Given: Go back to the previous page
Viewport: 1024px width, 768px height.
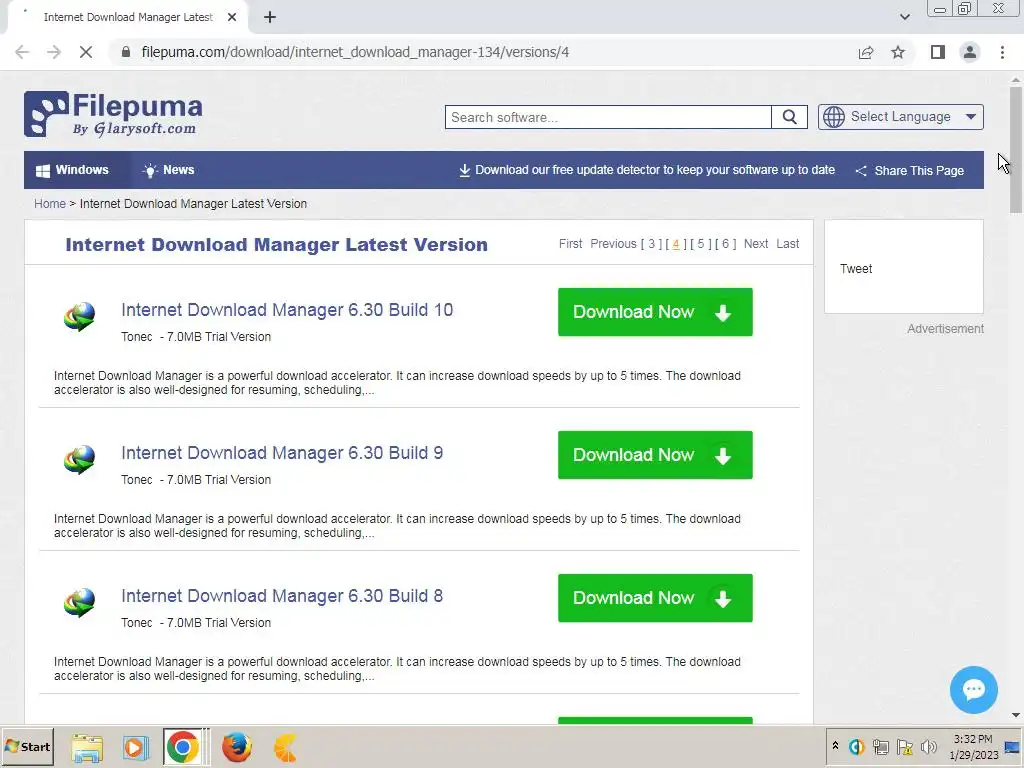Looking at the screenshot, I should pos(22,52).
